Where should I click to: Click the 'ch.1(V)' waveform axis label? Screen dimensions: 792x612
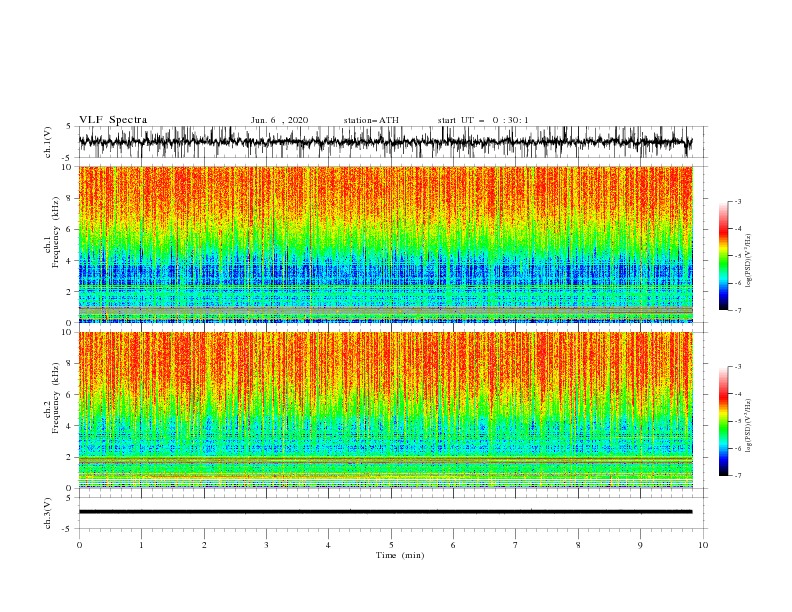click(48, 142)
